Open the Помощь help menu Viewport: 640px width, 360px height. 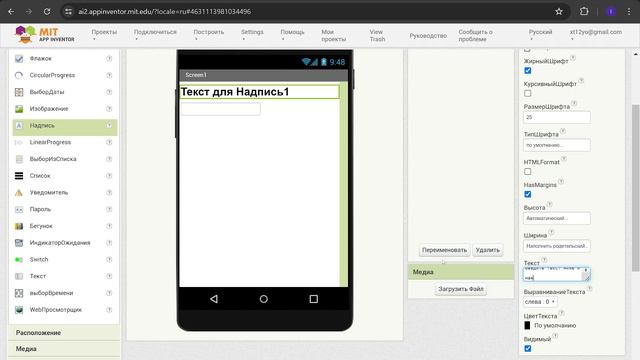pos(292,35)
